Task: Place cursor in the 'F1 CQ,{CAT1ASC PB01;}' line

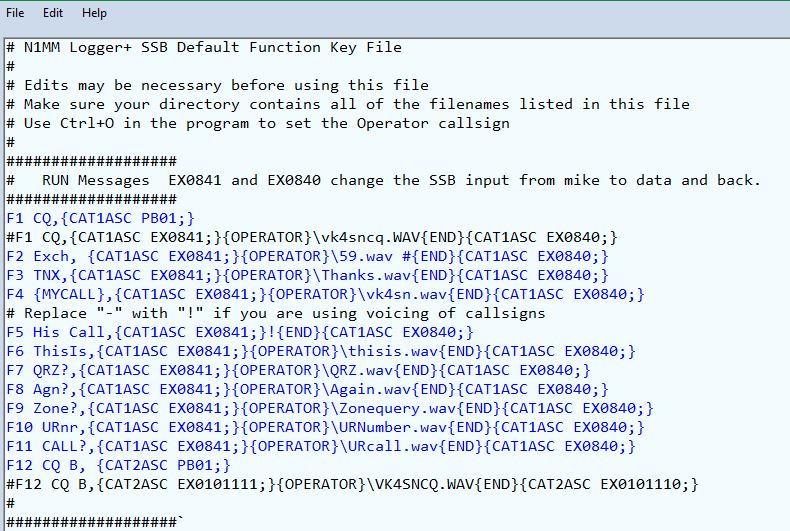Action: pos(100,218)
